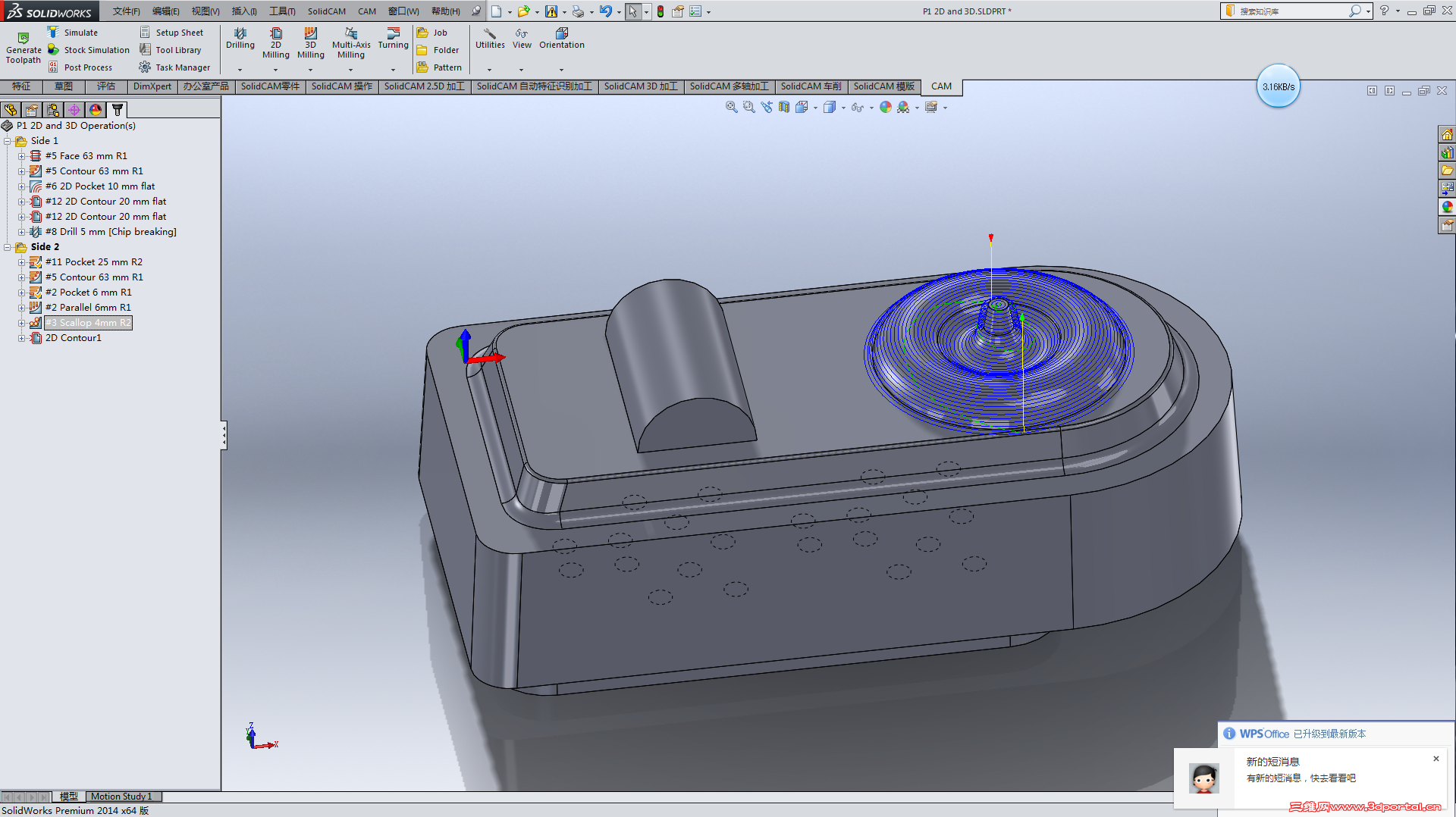Open the Utilities dropdown arrow
Viewport: 1456px width, 817px height.
(490, 70)
